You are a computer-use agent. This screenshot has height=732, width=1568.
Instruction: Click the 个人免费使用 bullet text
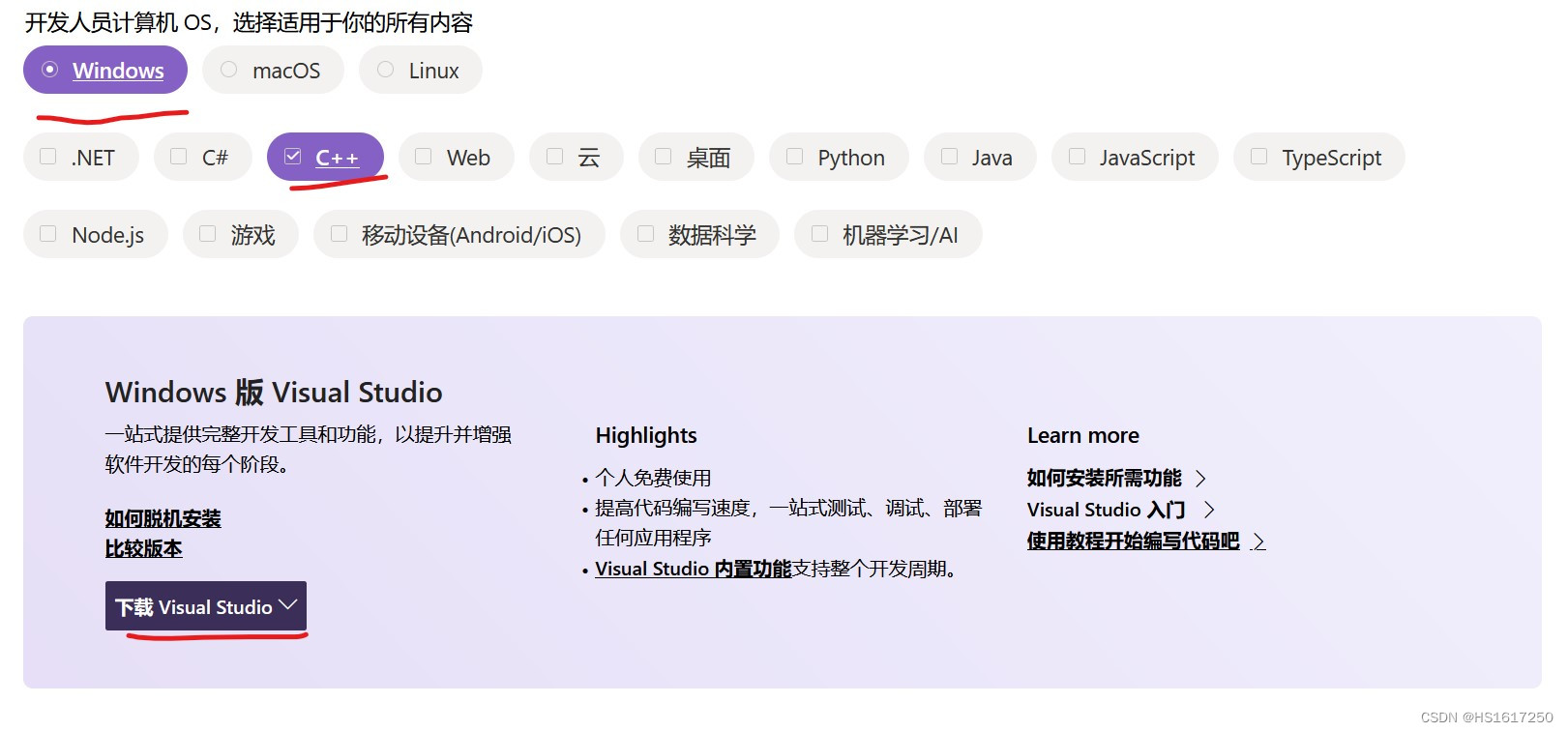click(x=653, y=479)
